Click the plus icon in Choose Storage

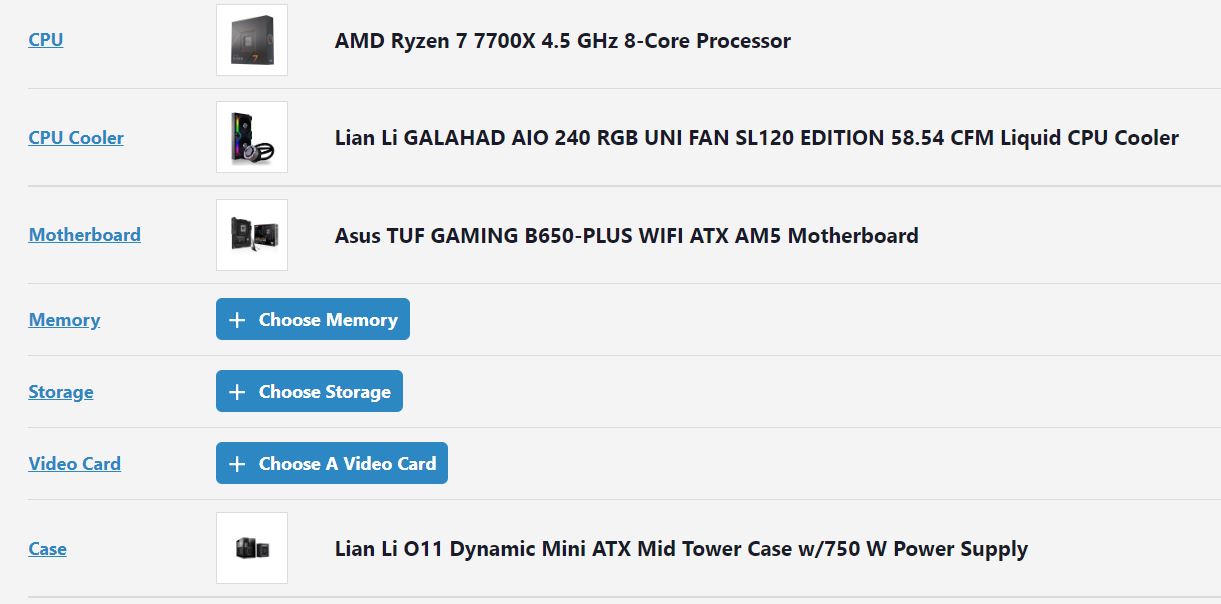click(x=237, y=392)
